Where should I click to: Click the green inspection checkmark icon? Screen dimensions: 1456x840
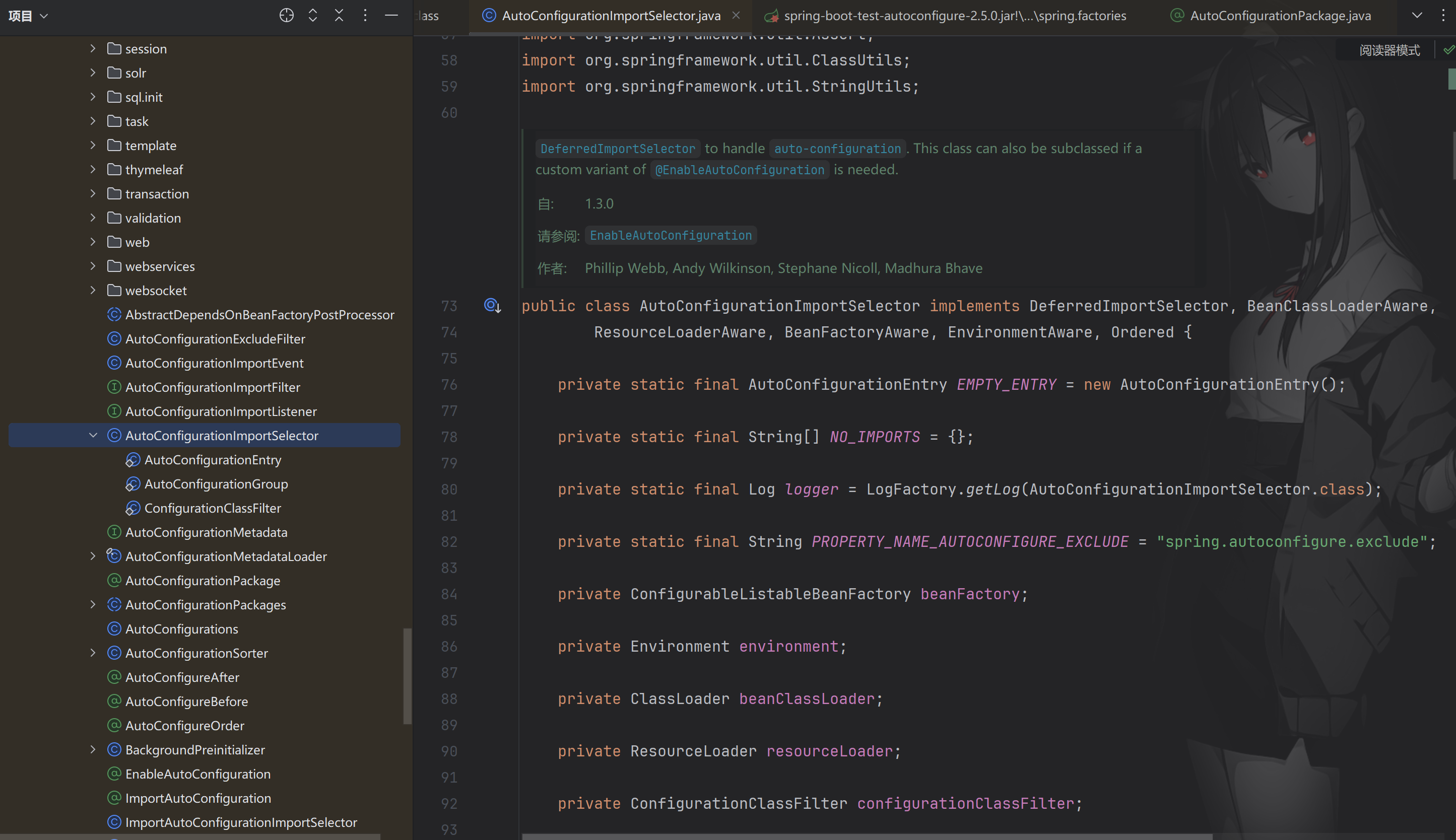[1448, 50]
